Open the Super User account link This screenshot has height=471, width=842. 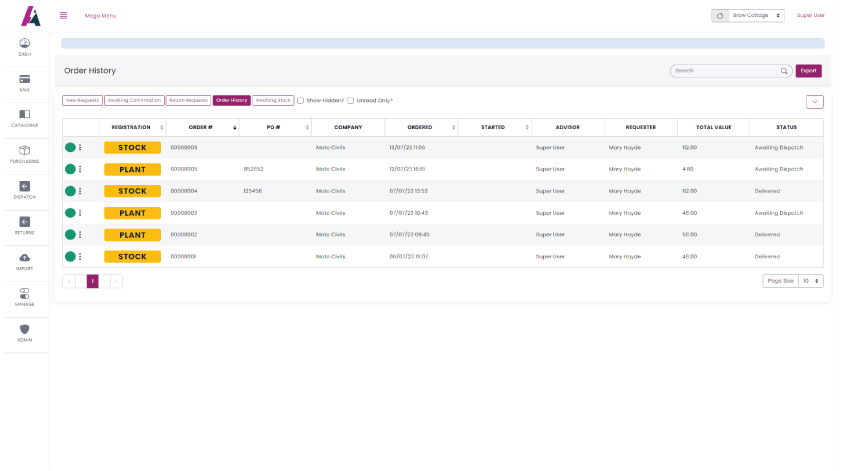[810, 16]
